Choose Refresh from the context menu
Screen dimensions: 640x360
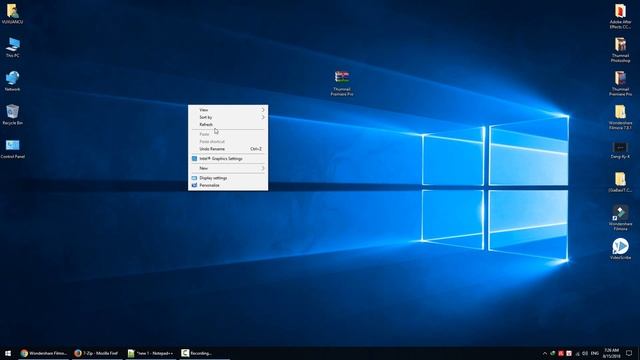(x=228, y=124)
